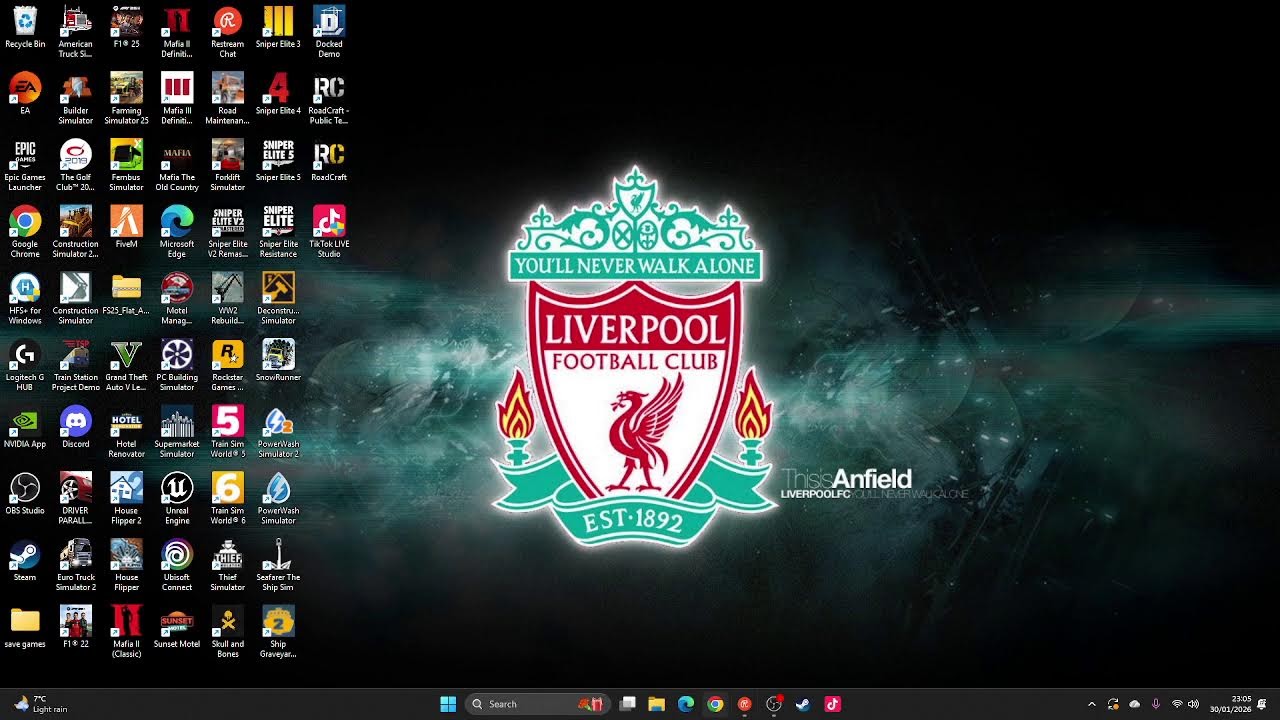1280x720 pixels.
Task: Open Train Sim World 6 shortcut
Action: coord(228,498)
